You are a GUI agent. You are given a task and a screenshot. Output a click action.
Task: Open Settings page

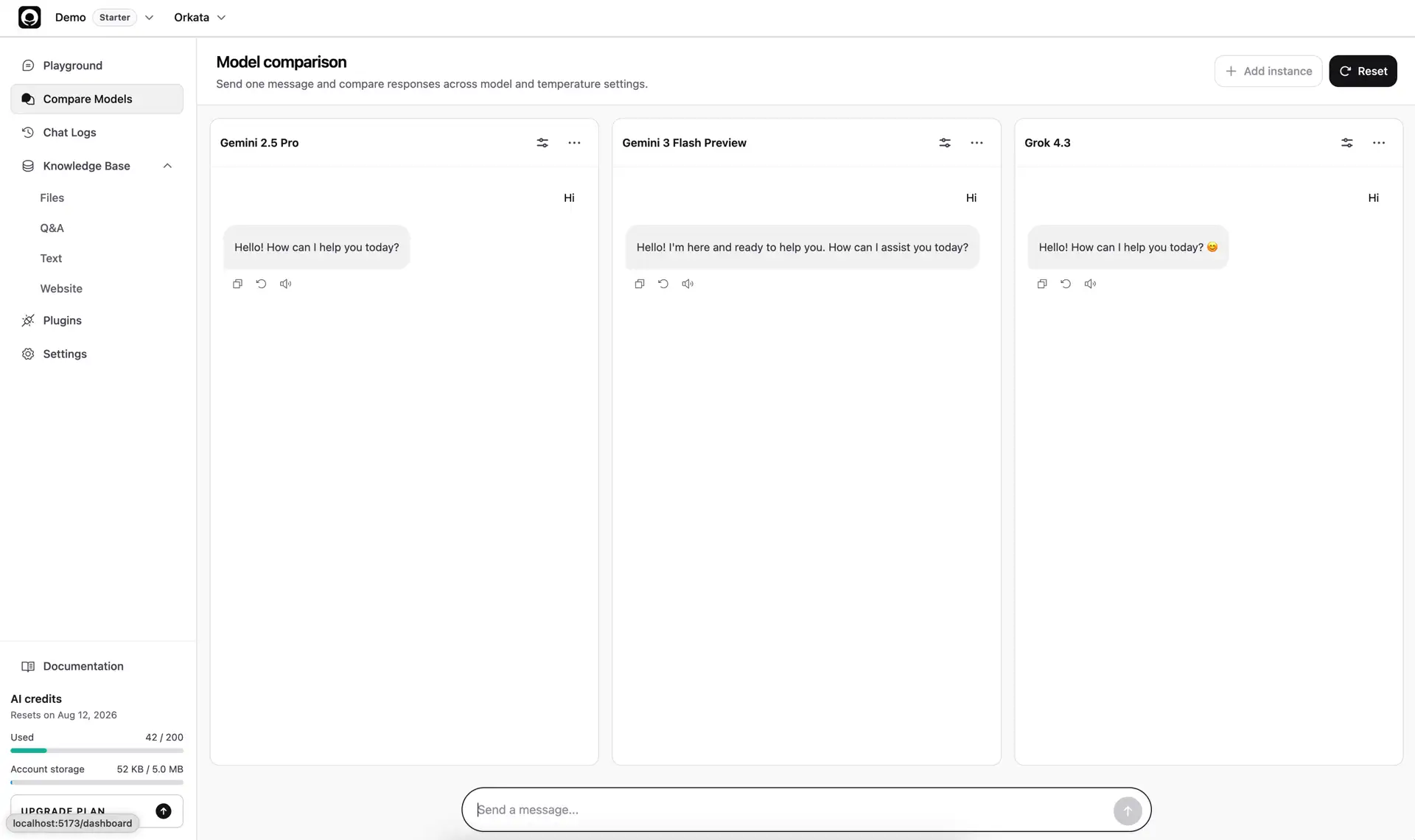97,354
